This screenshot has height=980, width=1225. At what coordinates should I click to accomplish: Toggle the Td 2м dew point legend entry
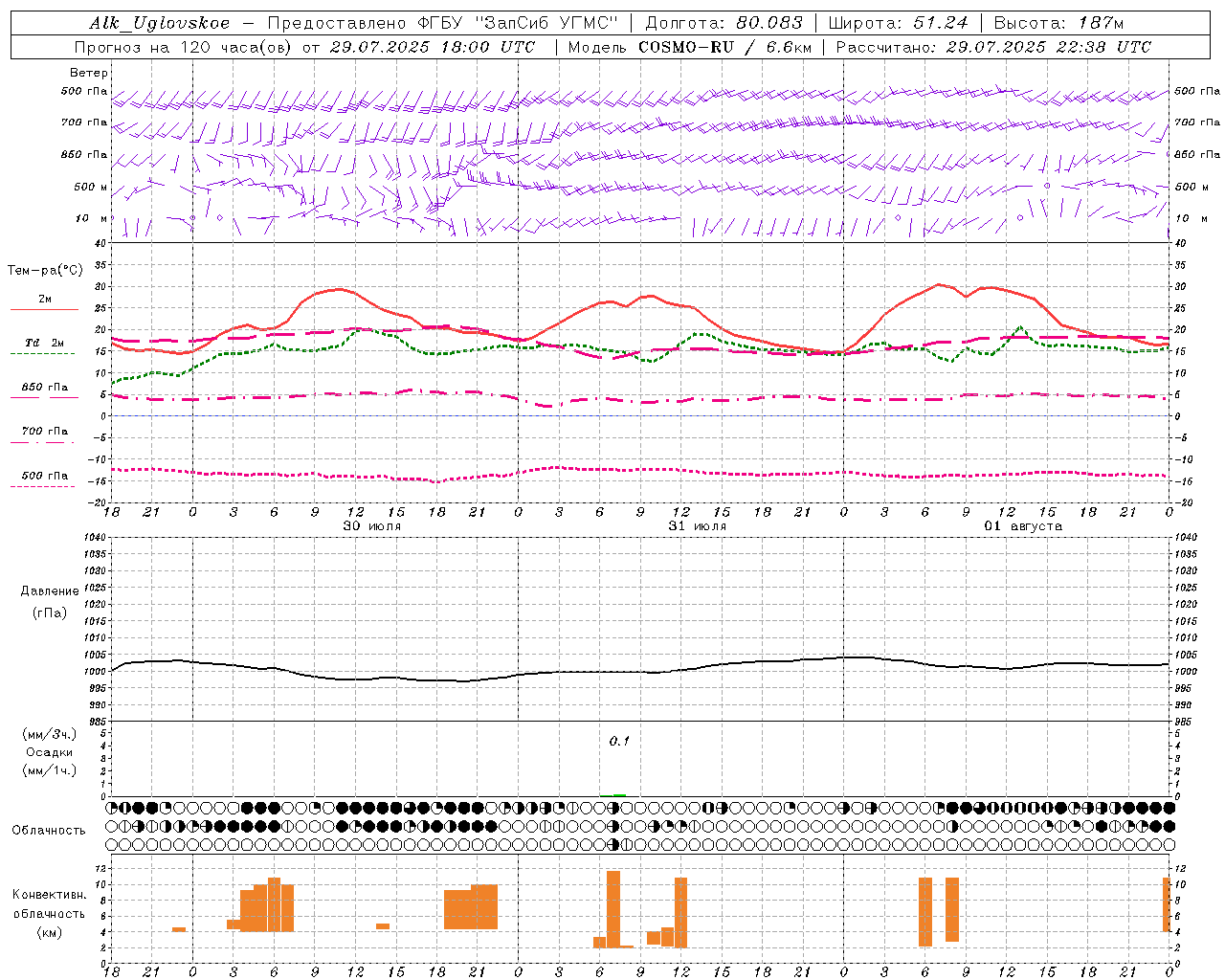pyautogui.click(x=44, y=344)
